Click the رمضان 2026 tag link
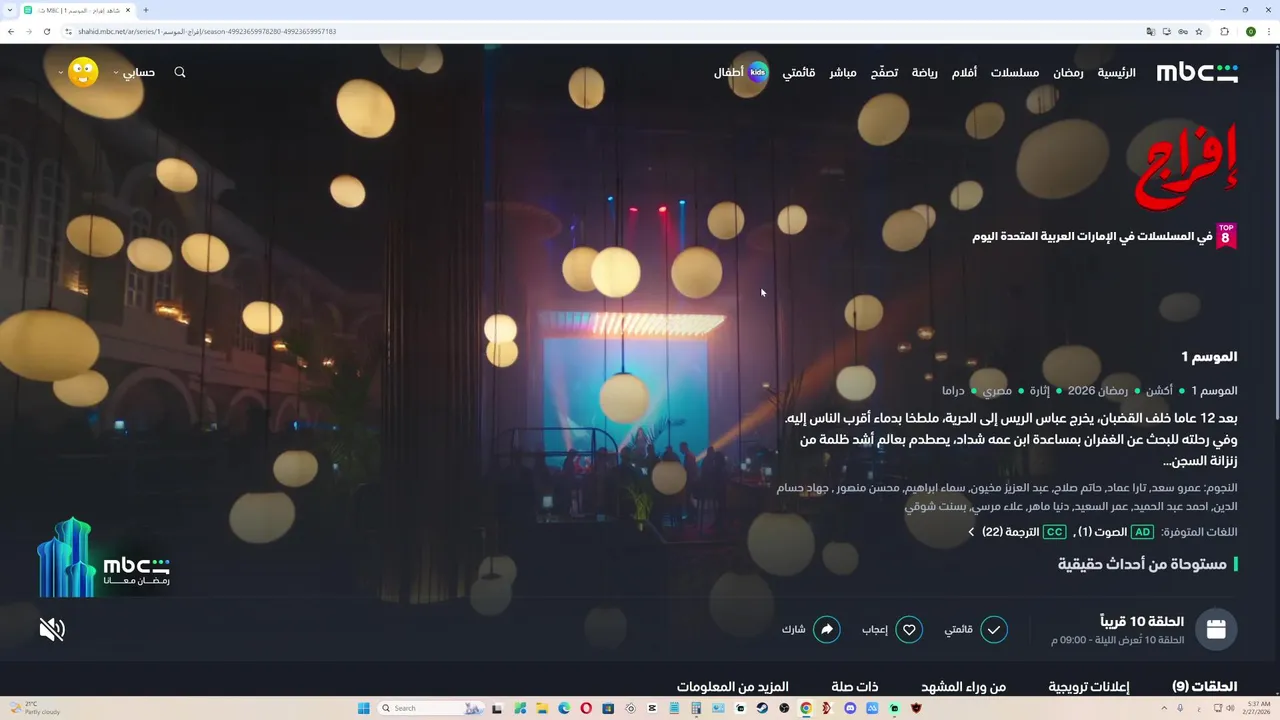 (x=1097, y=391)
